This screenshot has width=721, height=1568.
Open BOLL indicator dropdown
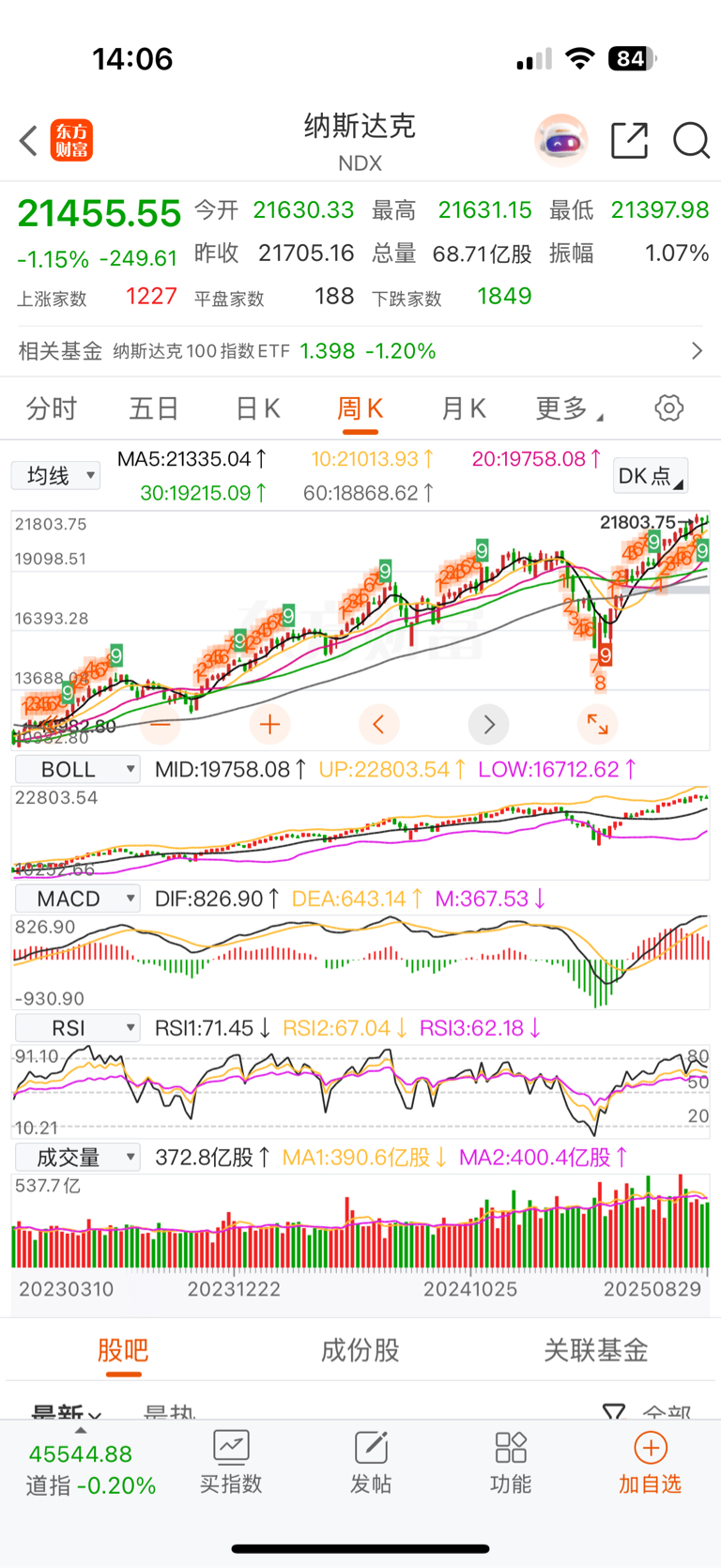[77, 770]
